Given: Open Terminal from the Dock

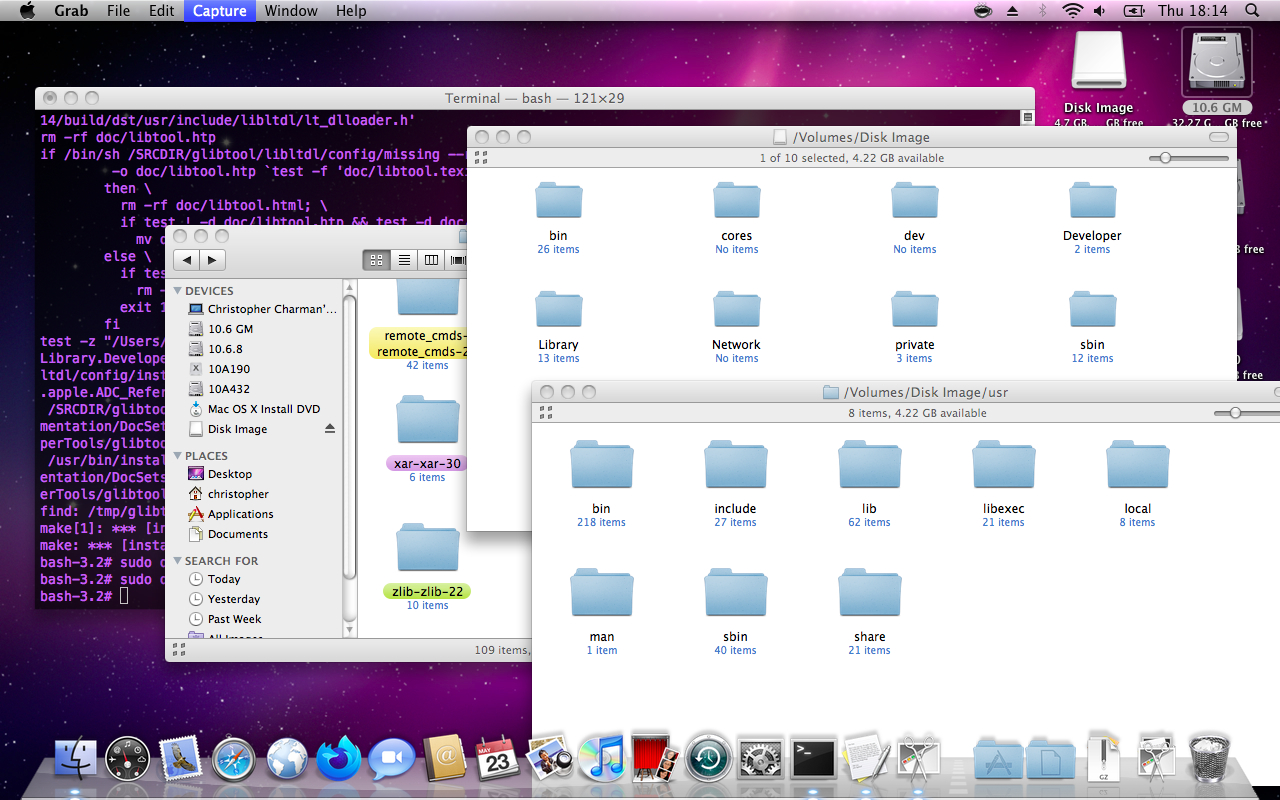Looking at the screenshot, I should pyautogui.click(x=813, y=759).
